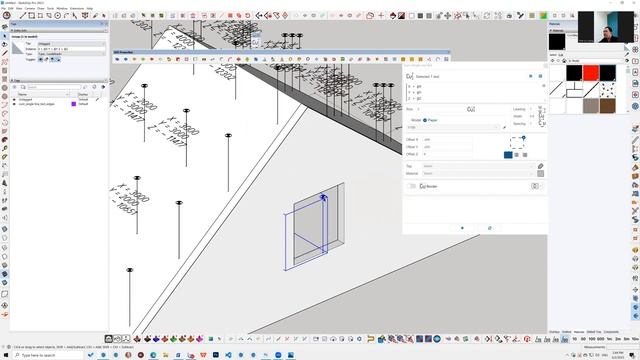Select the Line tool in left toolbar
640x360 pixels.
tap(4, 53)
